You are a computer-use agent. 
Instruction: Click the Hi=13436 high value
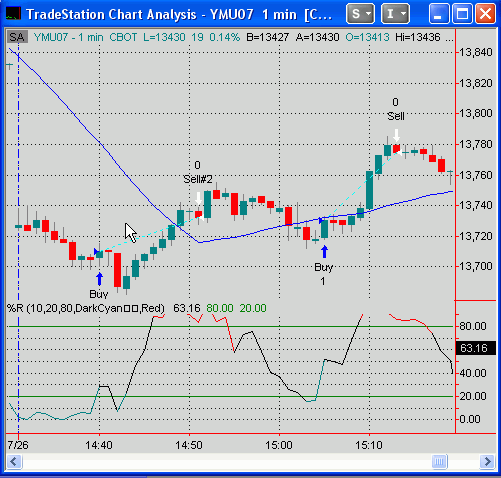418,37
